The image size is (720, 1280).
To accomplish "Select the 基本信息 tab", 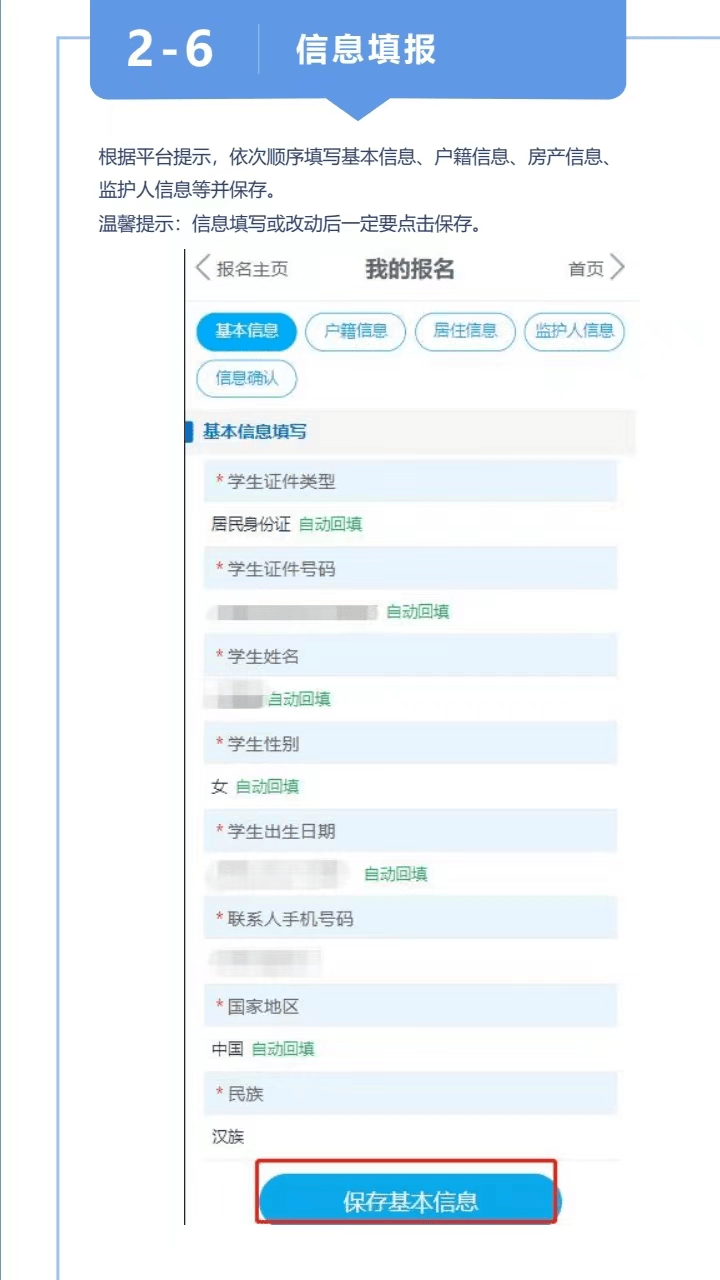I will click(x=247, y=331).
